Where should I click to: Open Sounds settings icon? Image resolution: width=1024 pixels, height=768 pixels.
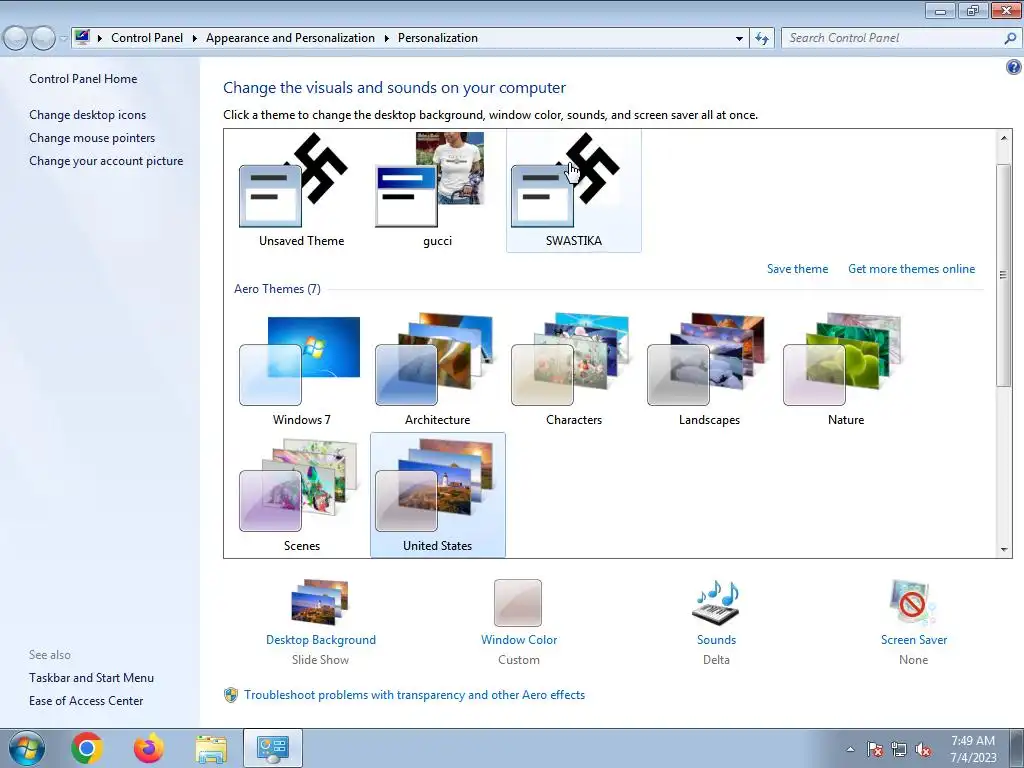(x=716, y=602)
